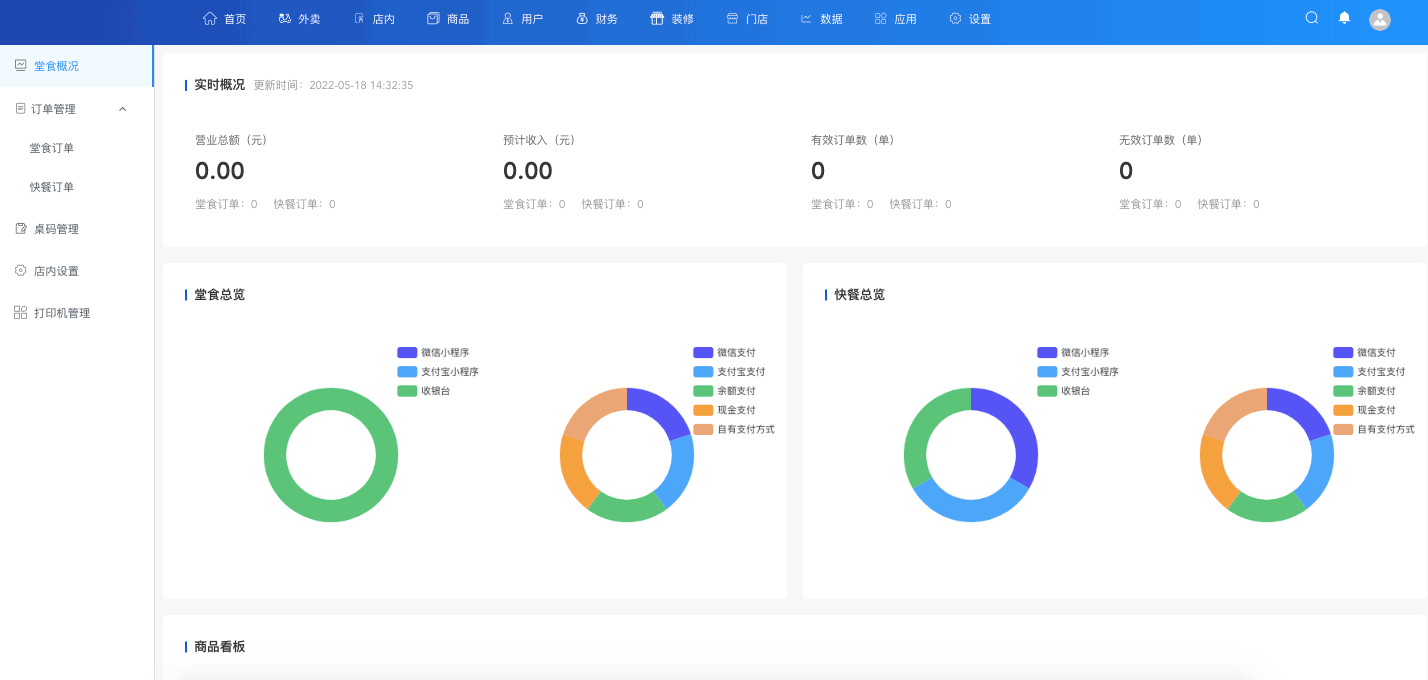Click the 装修 gift box icon
Image resolution: width=1428 pixels, height=680 pixels.
pos(657,18)
